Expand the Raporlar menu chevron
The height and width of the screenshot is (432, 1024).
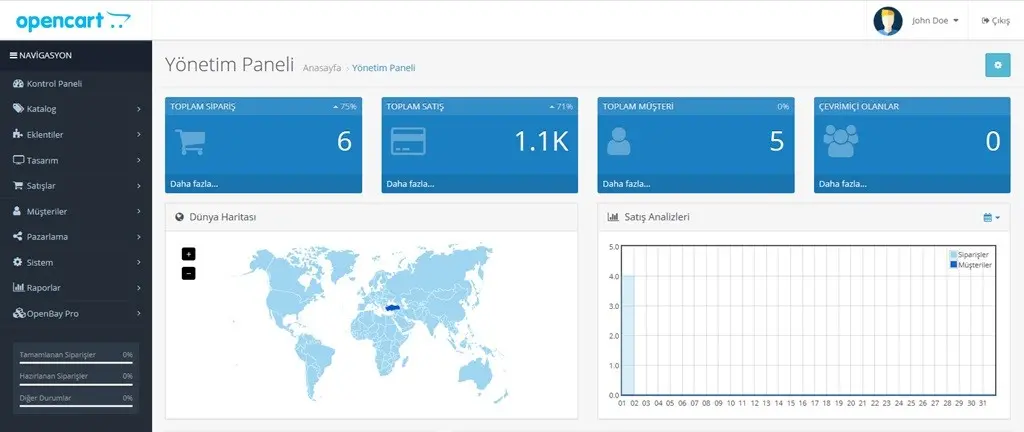tap(139, 288)
